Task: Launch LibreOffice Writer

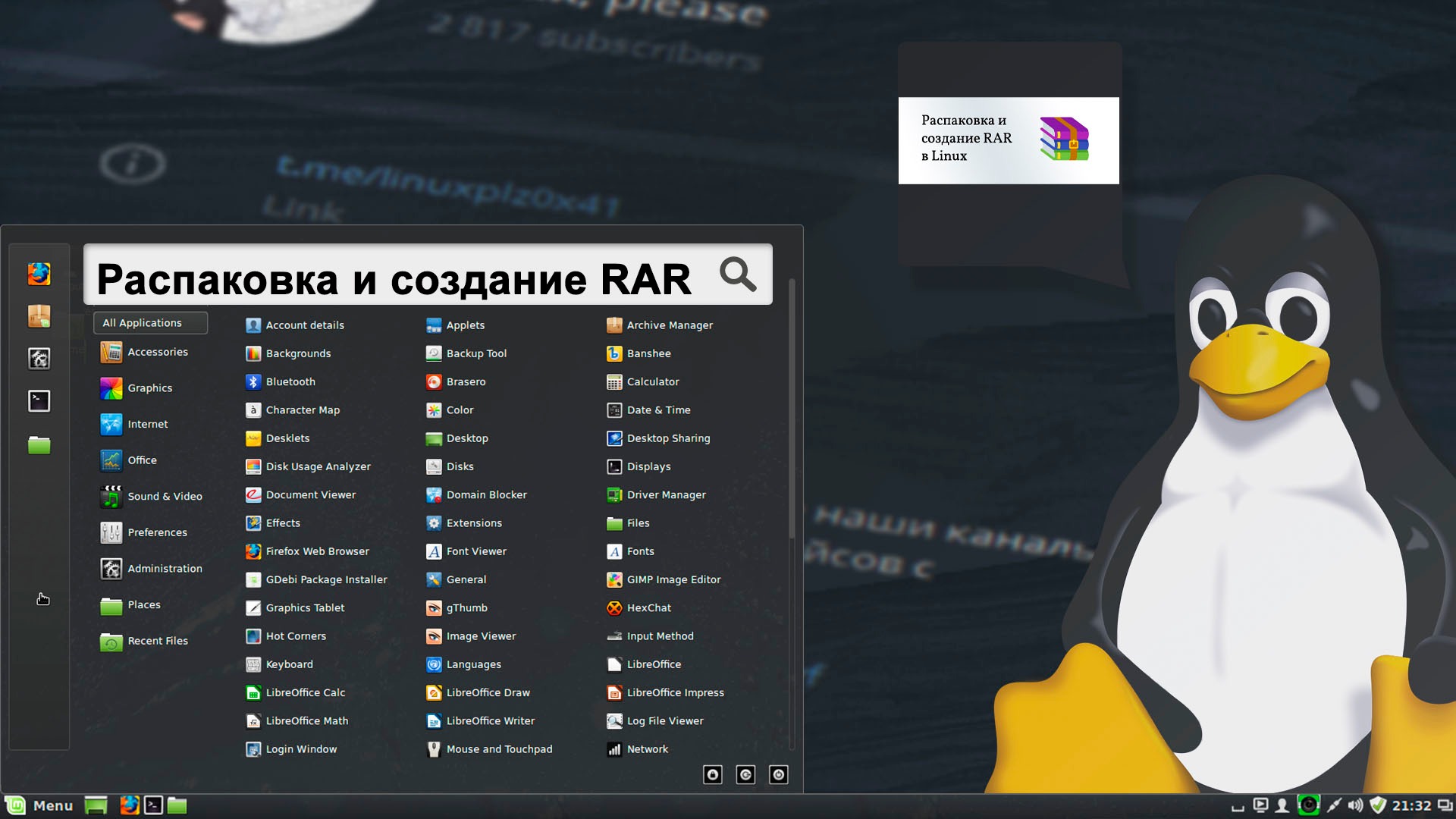Action: pyautogui.click(x=490, y=720)
